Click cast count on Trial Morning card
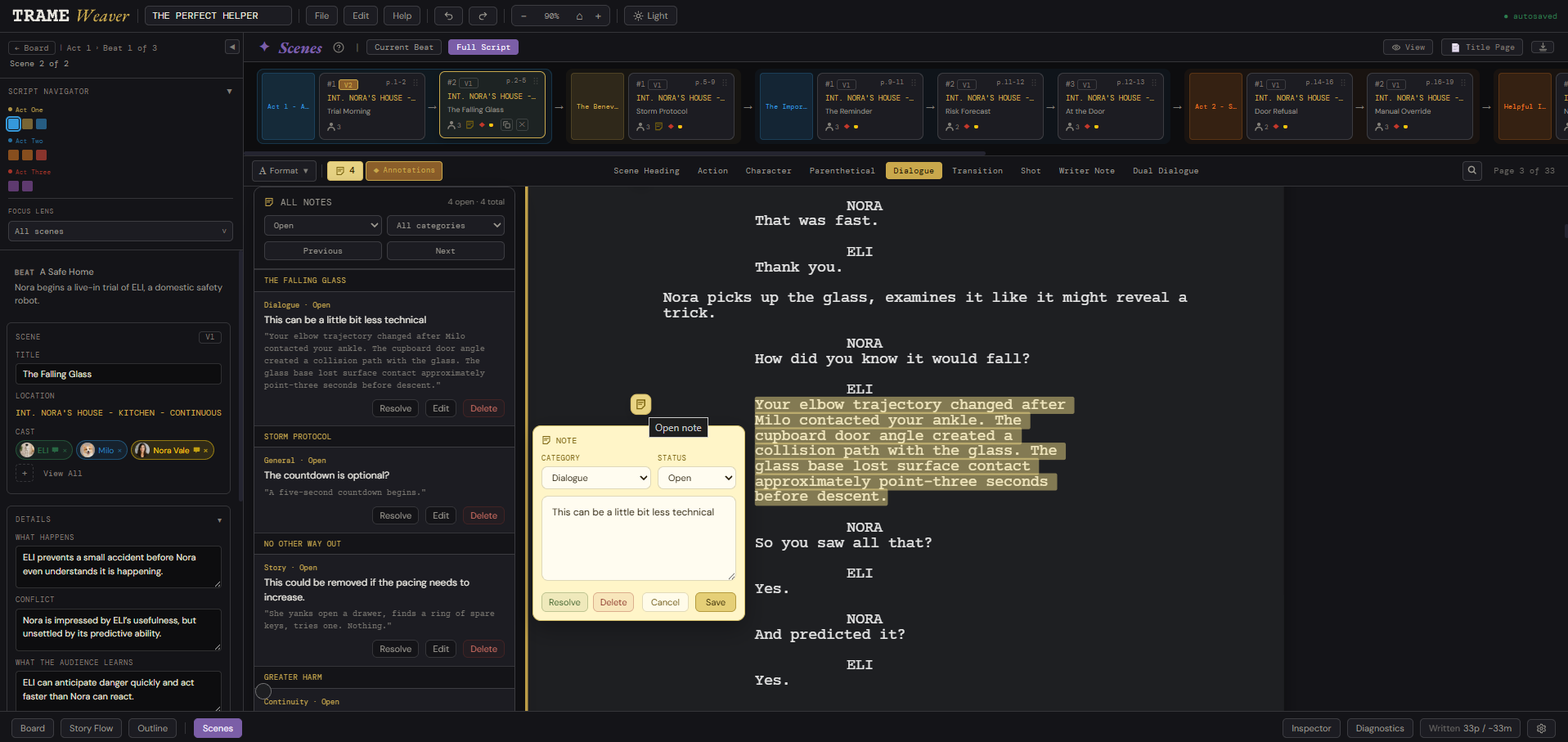This screenshot has height=742, width=1568. click(334, 127)
